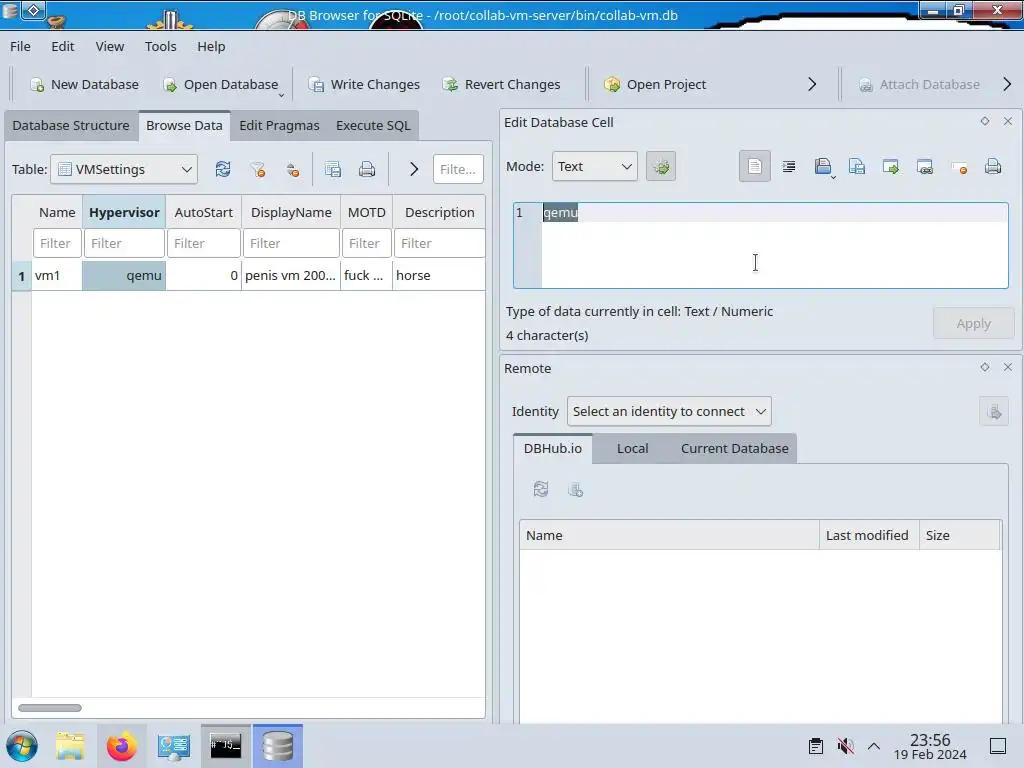The width and height of the screenshot is (1024, 768).
Task: Select the 'horse' Description cell
Action: (x=439, y=276)
